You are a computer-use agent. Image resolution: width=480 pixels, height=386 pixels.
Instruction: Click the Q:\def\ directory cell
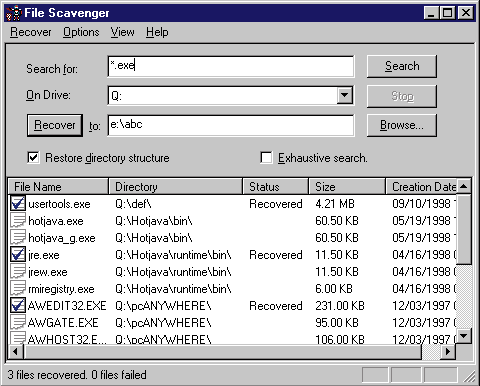[133, 204]
